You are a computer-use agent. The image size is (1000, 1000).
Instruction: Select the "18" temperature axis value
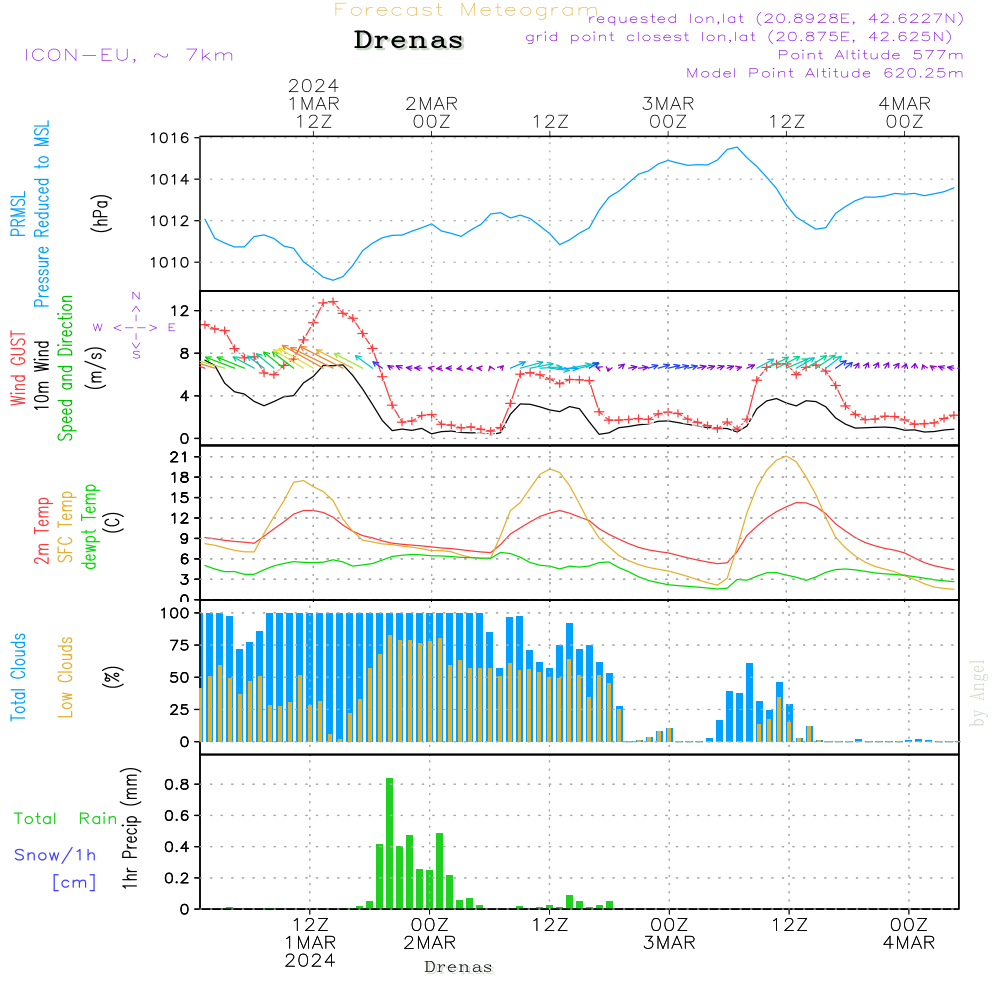pyautogui.click(x=179, y=477)
